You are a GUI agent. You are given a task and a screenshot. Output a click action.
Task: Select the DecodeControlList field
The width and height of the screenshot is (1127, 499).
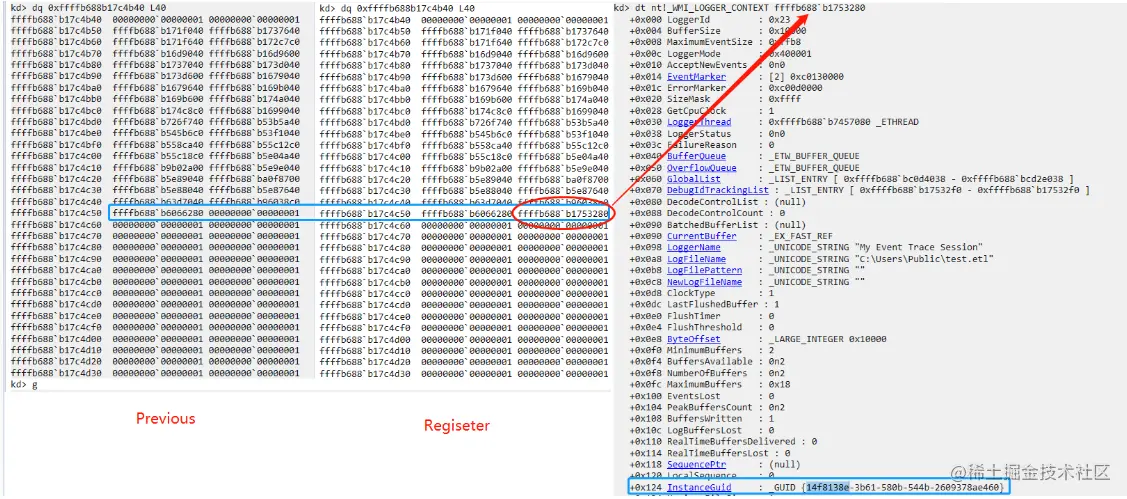point(713,202)
